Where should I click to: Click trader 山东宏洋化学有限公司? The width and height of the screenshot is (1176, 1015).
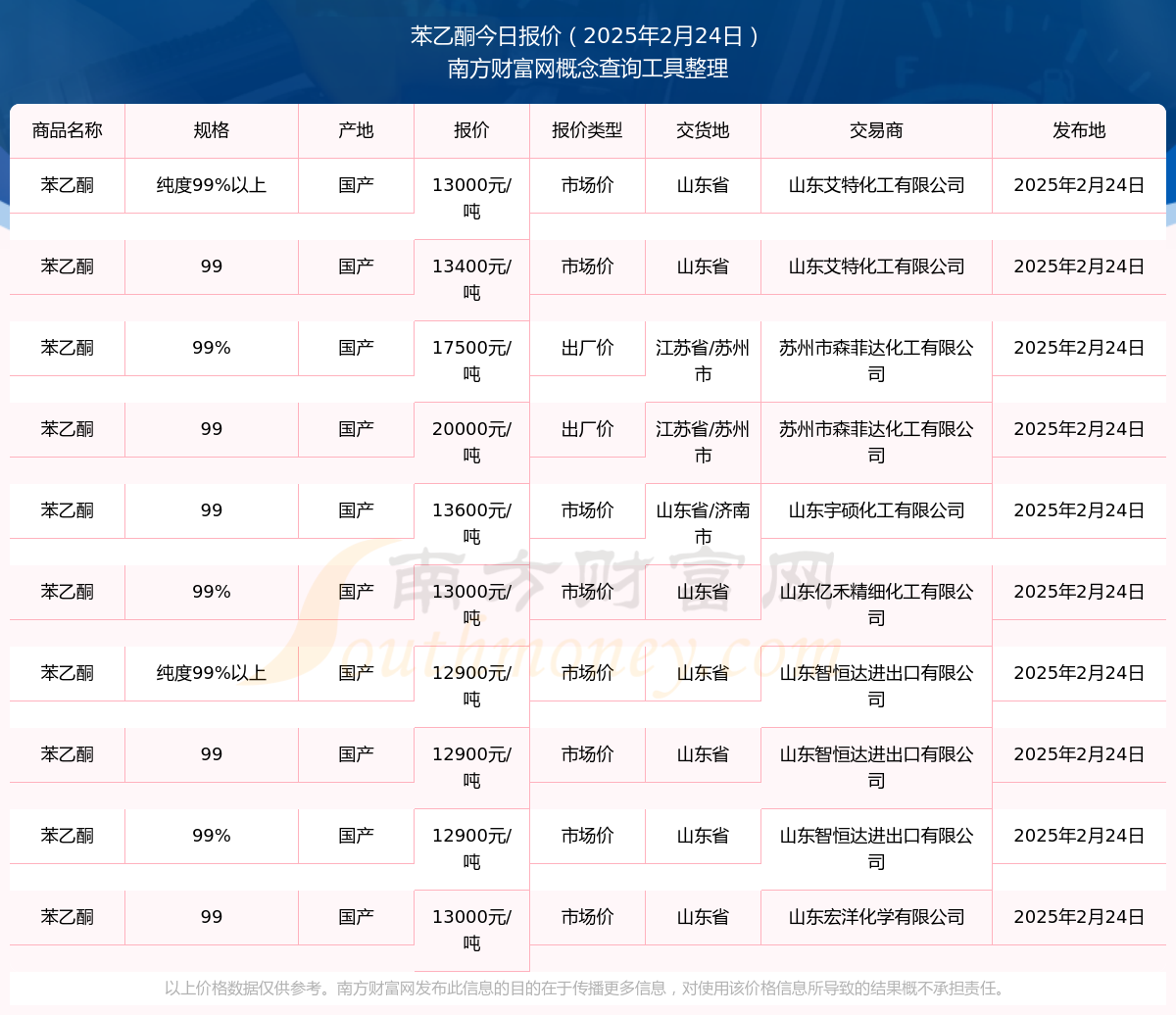click(x=876, y=917)
